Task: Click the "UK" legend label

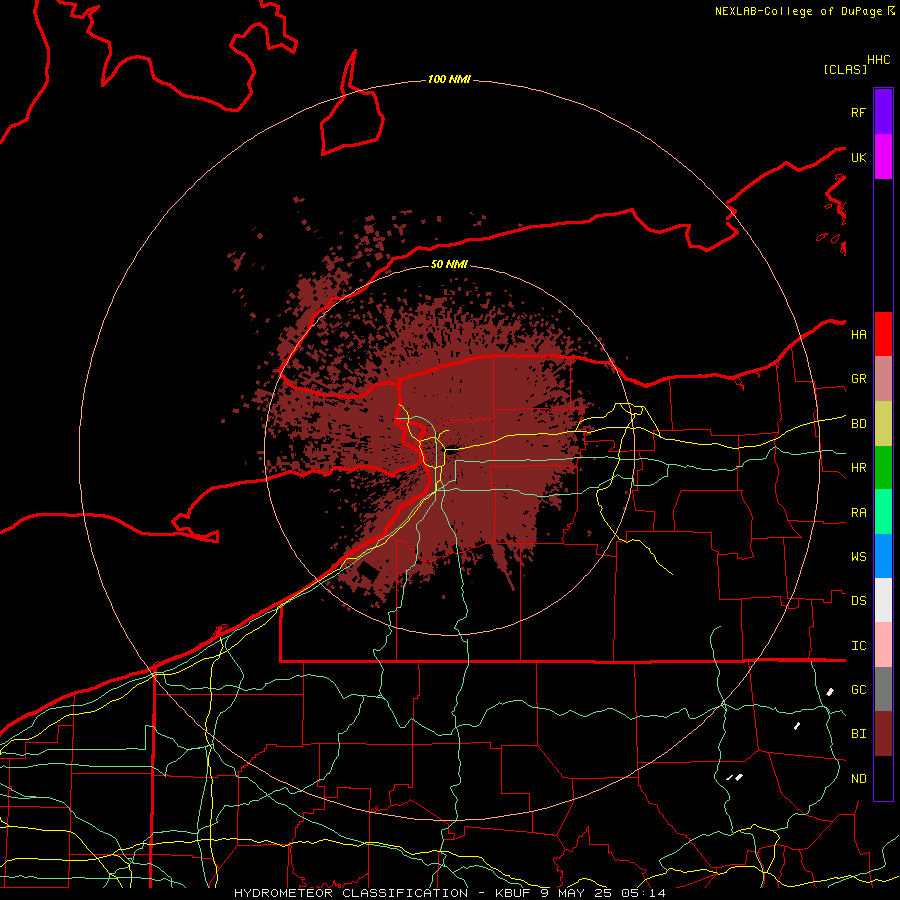Action: 858,157
